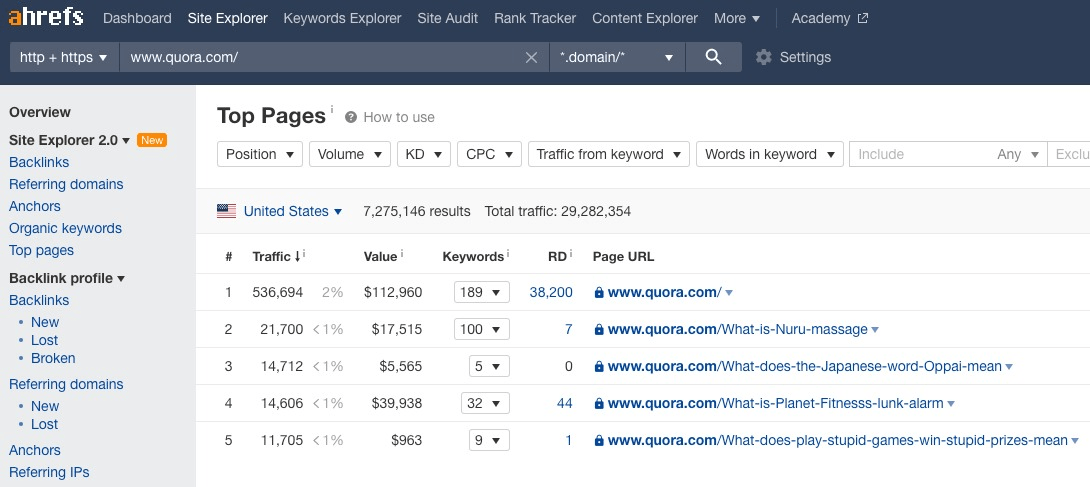Open the CPC filter dropdown
Image resolution: width=1090 pixels, height=487 pixels.
pyautogui.click(x=489, y=154)
